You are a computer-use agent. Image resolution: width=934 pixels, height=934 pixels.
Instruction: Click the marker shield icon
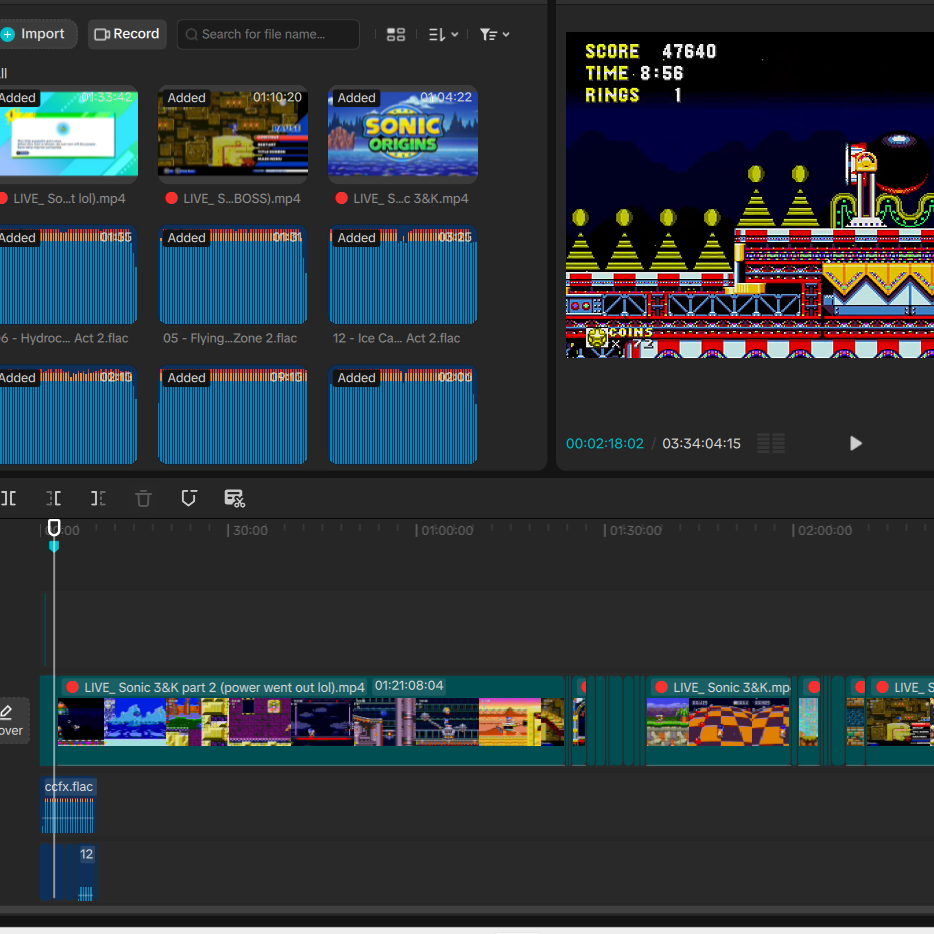(x=189, y=498)
